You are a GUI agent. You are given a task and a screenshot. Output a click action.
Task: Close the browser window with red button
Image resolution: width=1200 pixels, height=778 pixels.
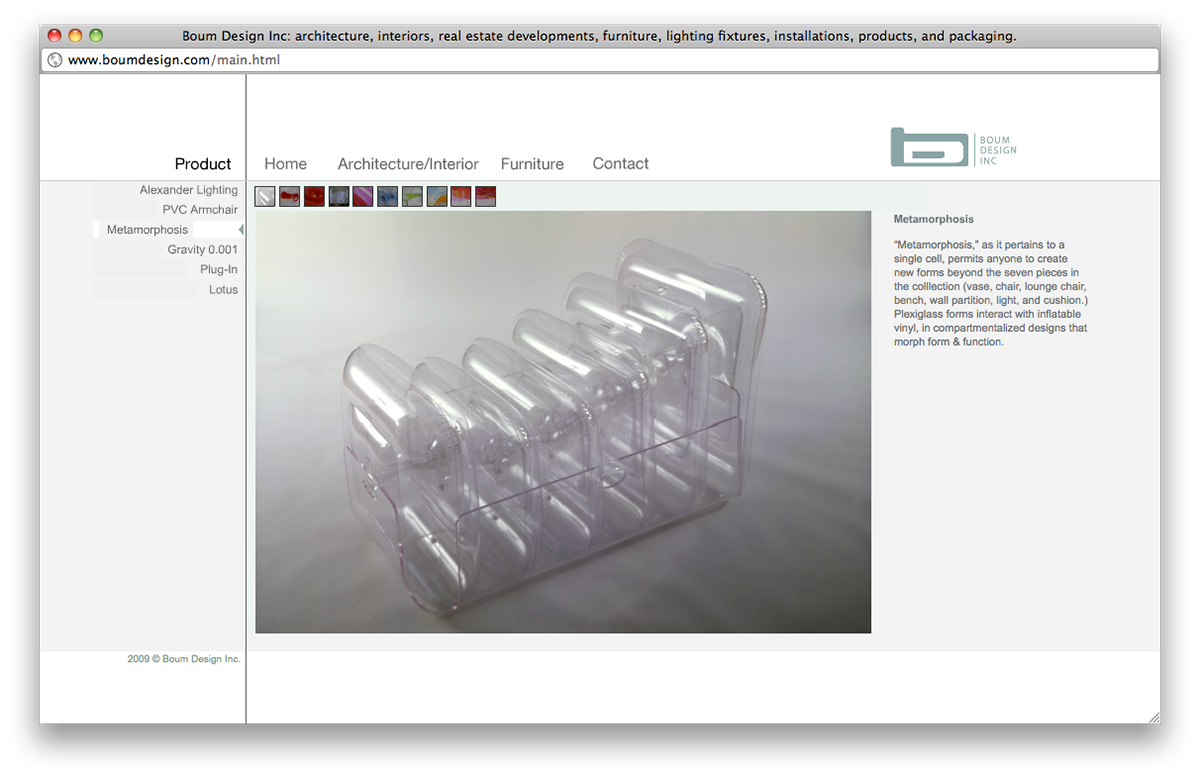[55, 36]
